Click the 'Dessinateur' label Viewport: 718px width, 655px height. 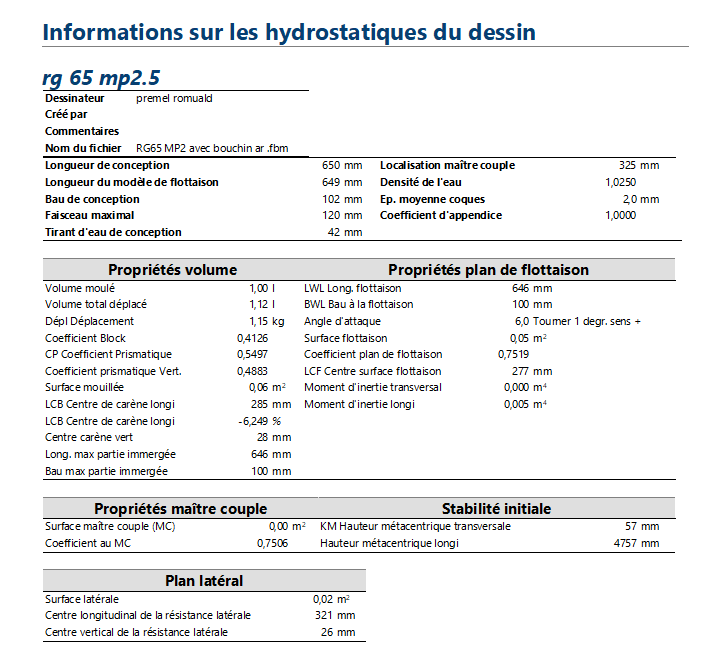75,98
